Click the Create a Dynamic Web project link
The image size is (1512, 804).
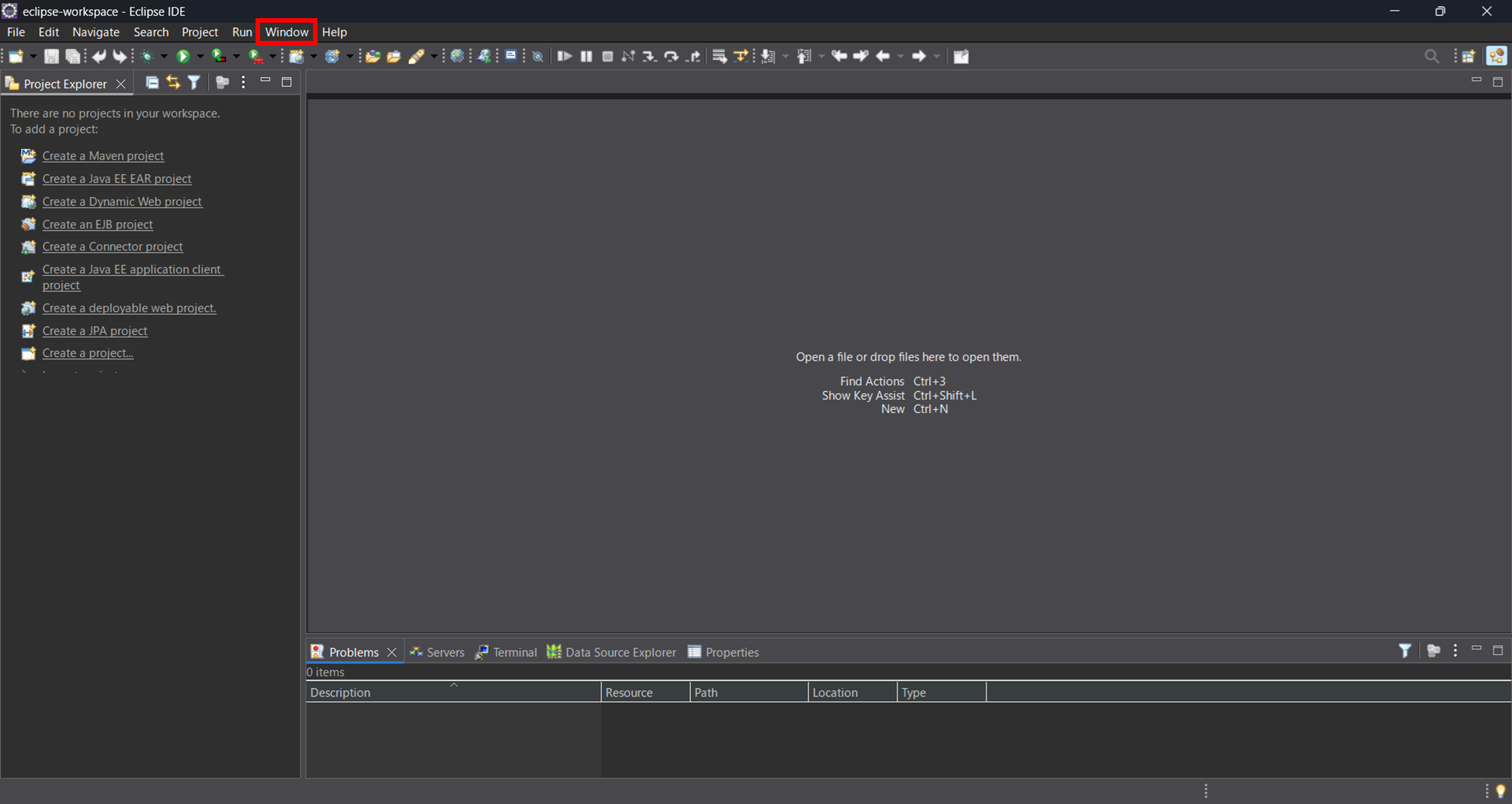(x=122, y=201)
